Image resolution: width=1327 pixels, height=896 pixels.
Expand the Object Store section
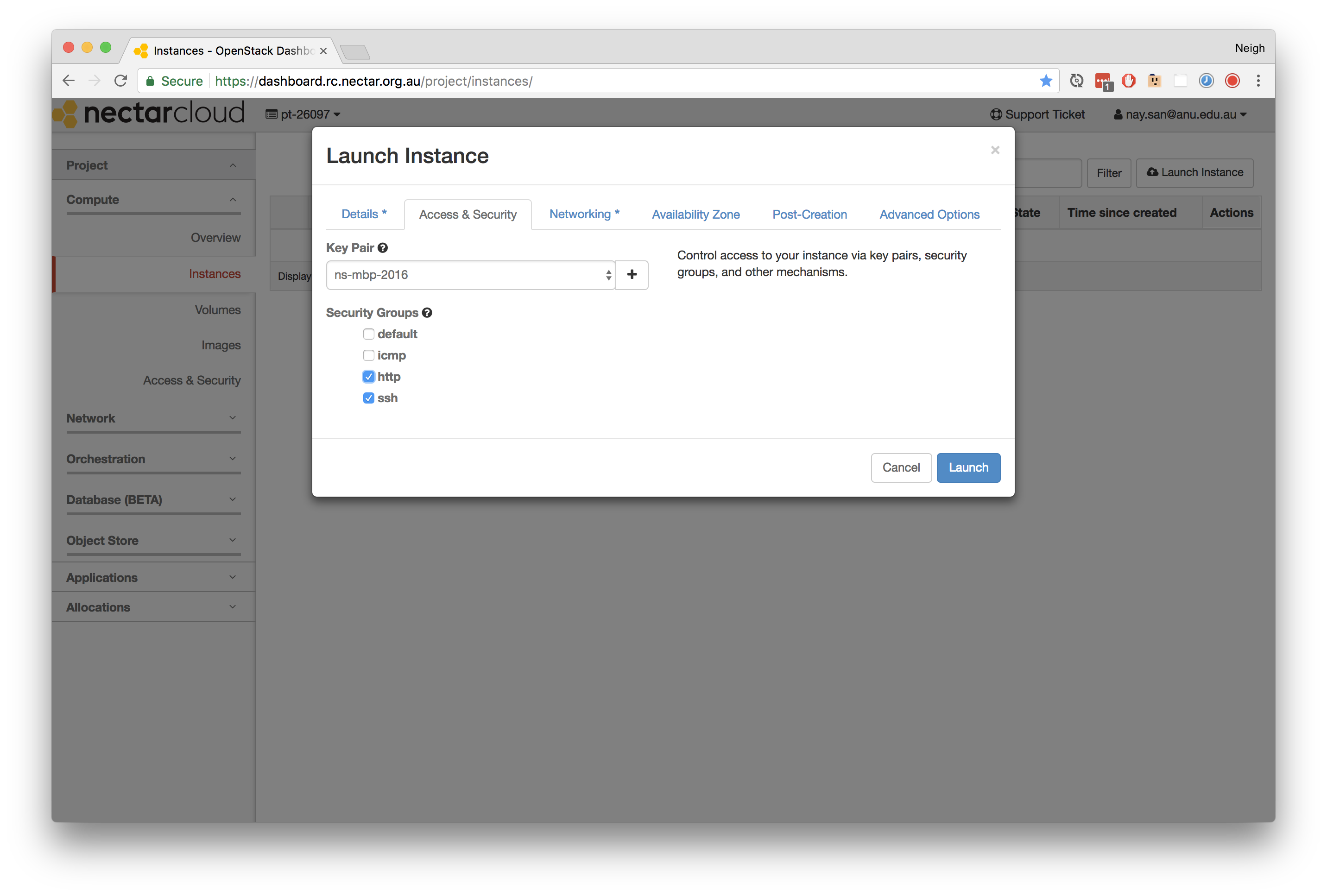click(x=153, y=540)
